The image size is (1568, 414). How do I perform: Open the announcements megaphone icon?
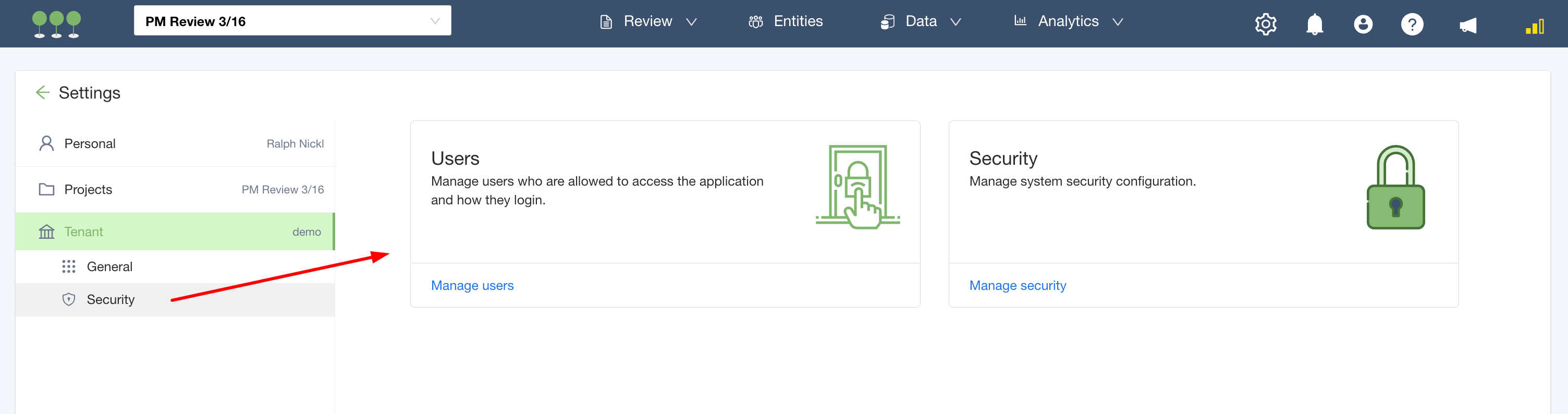pos(1467,25)
